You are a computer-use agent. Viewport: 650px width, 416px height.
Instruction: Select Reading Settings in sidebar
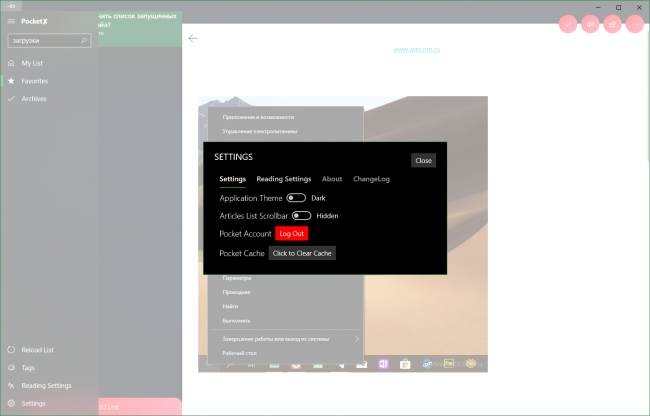pos(46,385)
